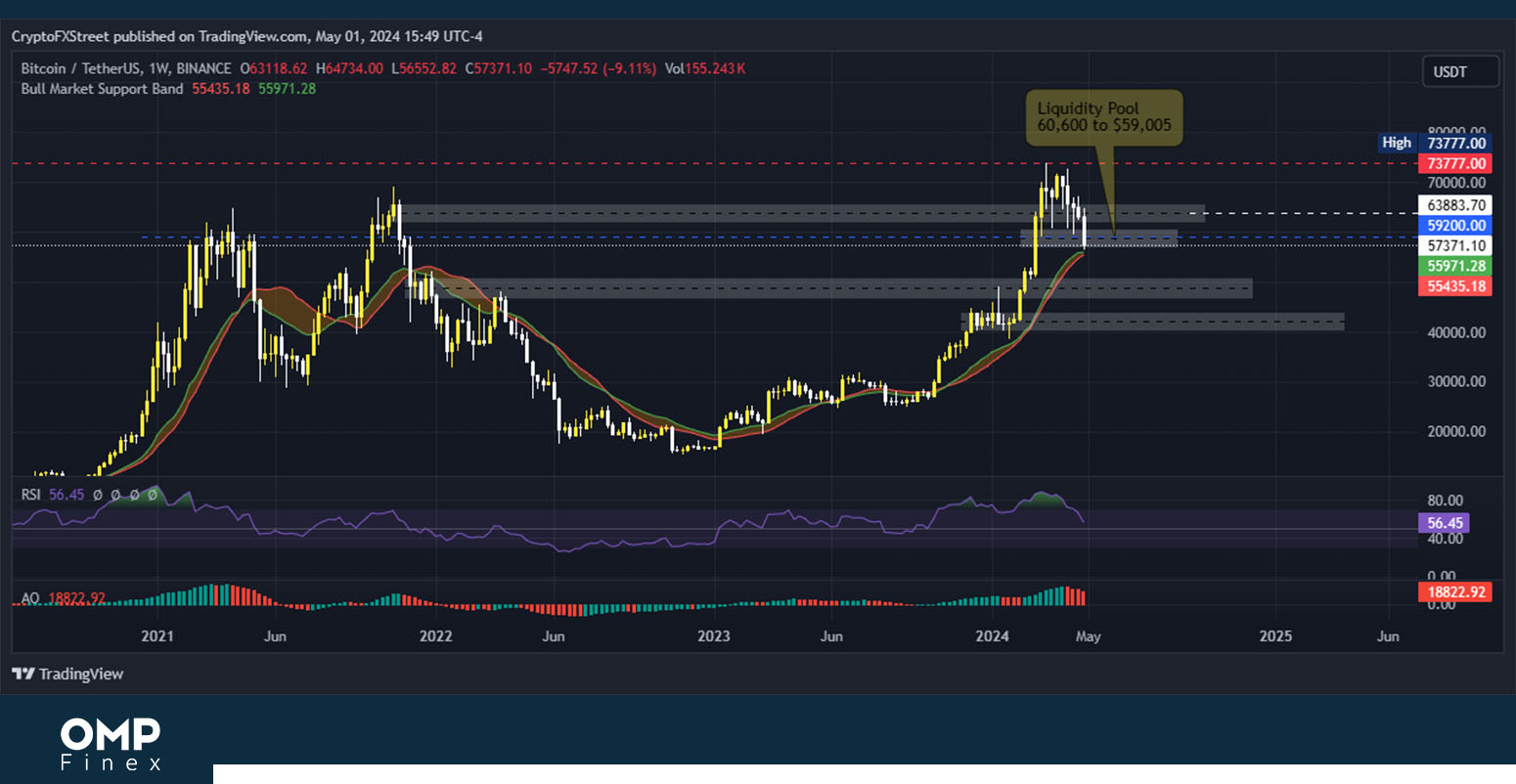Screen dimensions: 1516x784
Task: Click the May time axis label
Action: 1088,636
